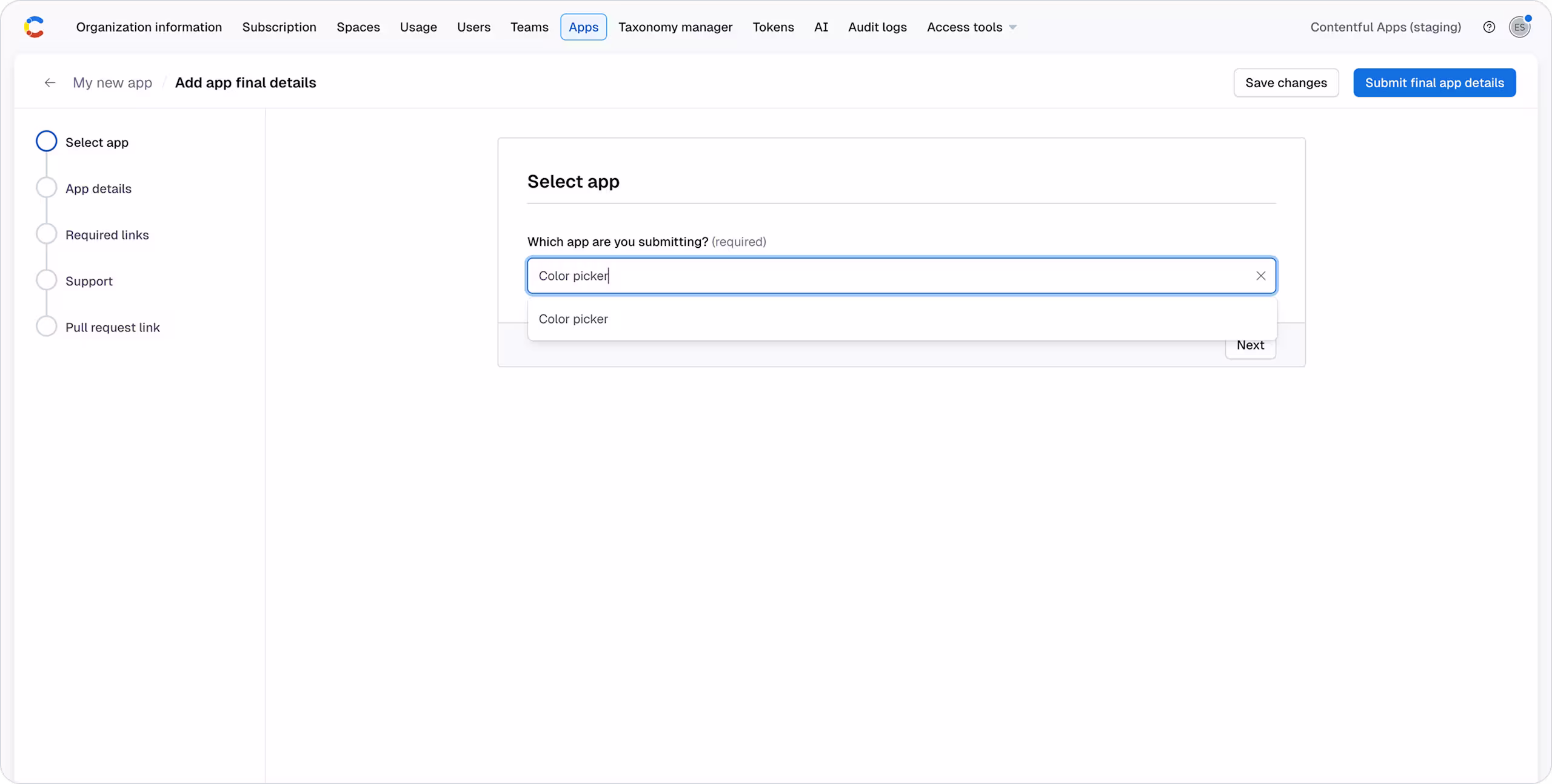This screenshot has width=1552, height=784.
Task: Click the App details step label
Action: tap(98, 188)
